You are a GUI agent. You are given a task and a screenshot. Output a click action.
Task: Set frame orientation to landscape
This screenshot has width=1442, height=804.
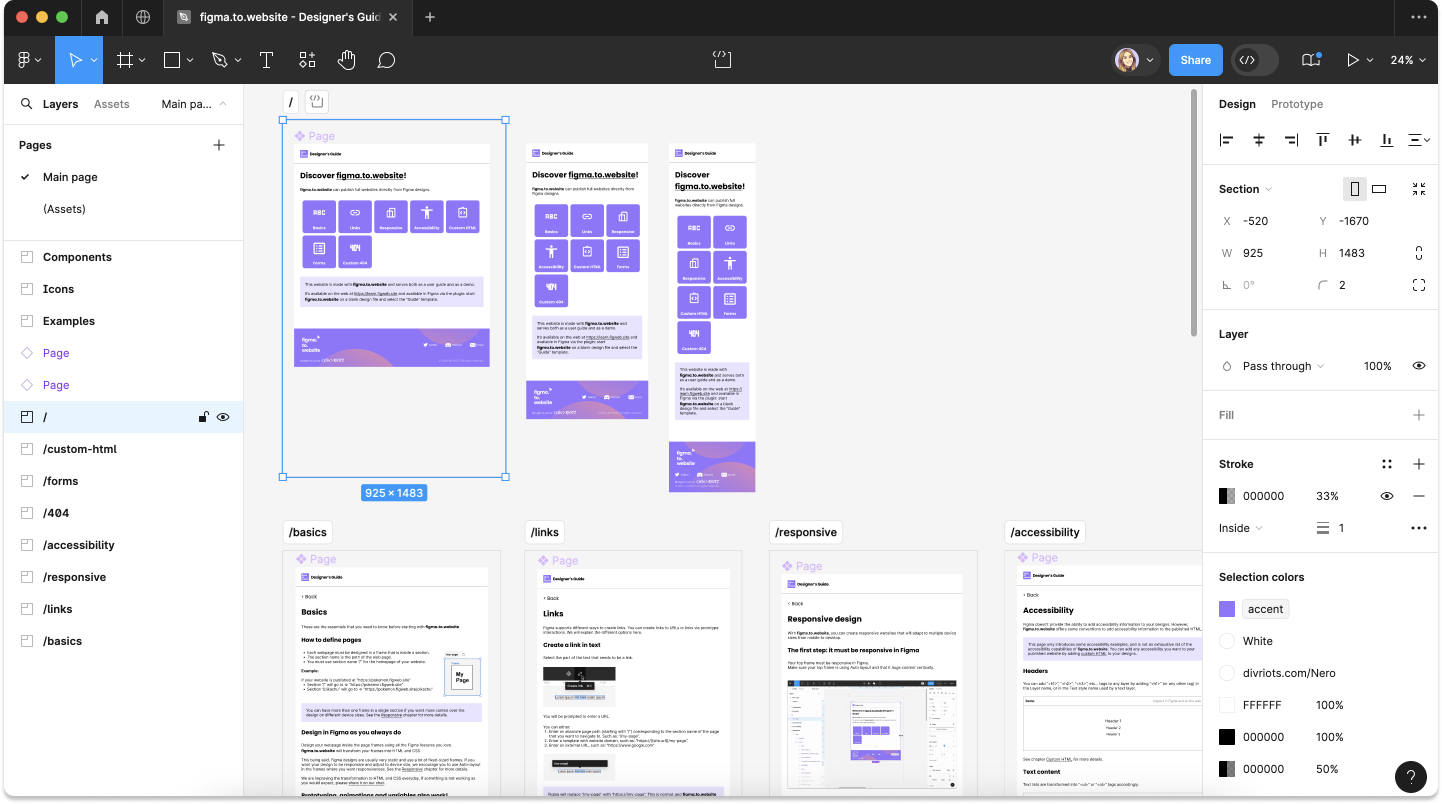[x=1379, y=189]
